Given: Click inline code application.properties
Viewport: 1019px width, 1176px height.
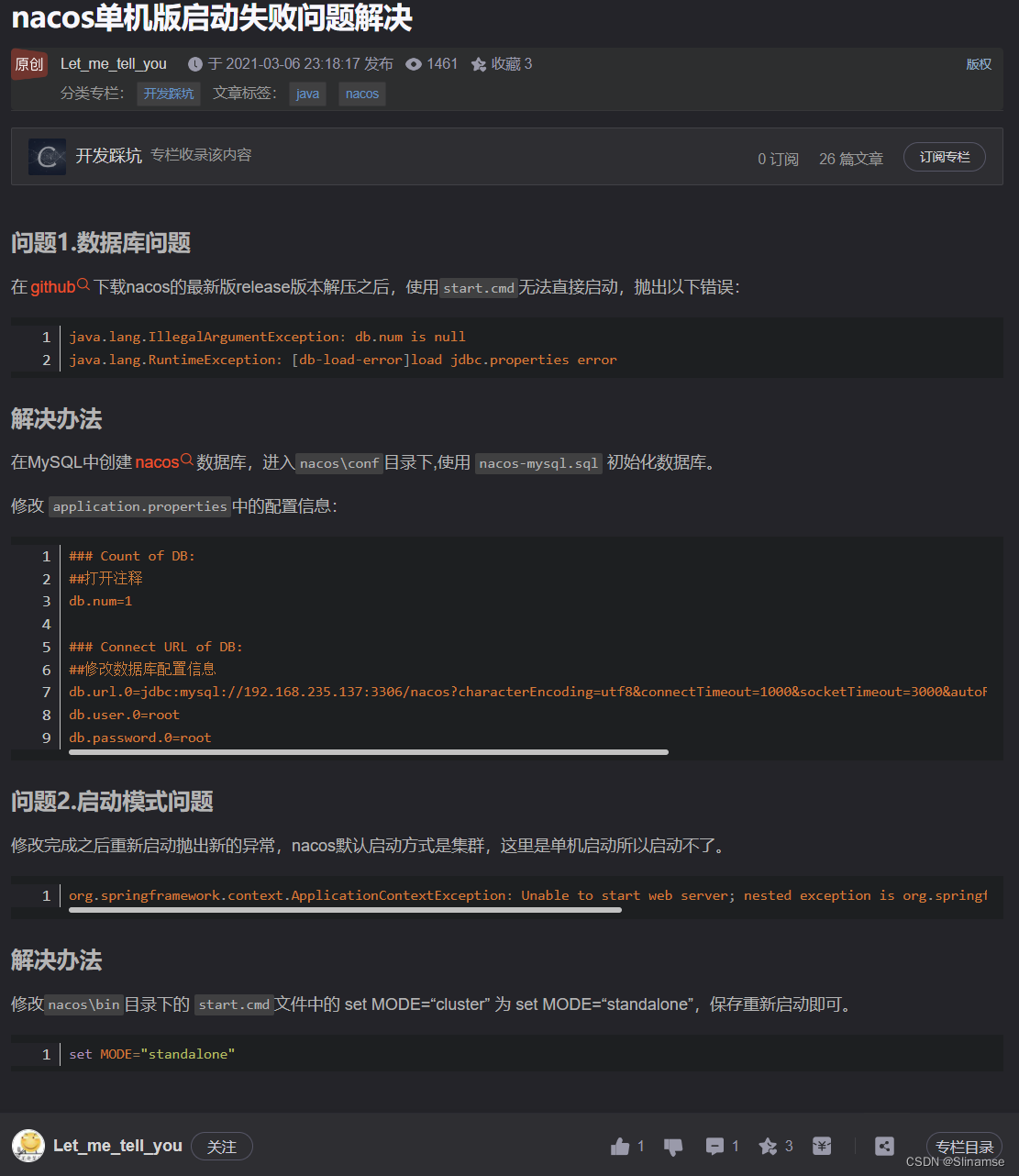Looking at the screenshot, I should point(139,506).
